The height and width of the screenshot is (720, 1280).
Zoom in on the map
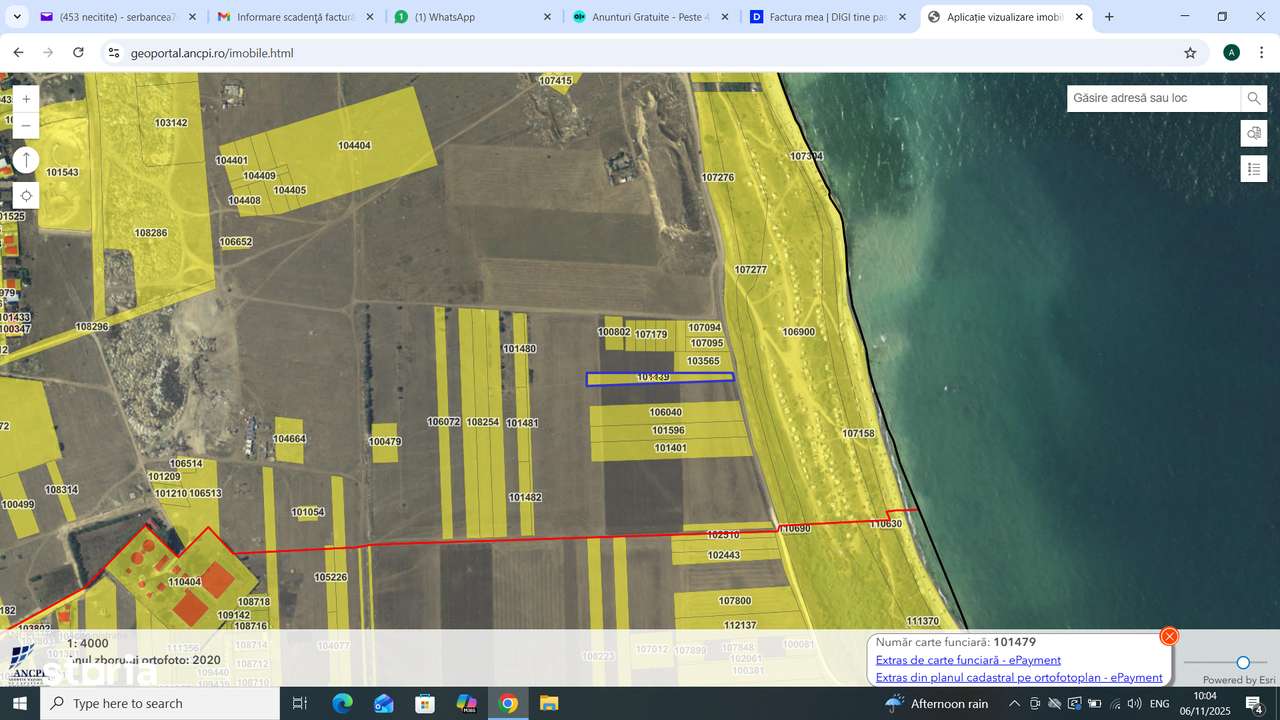(26, 99)
